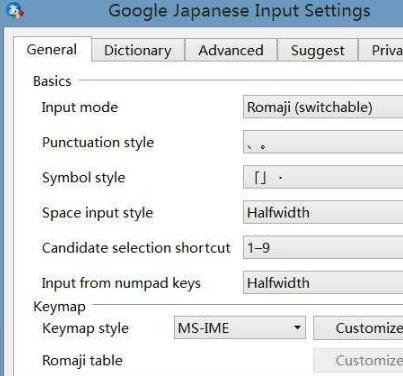The image size is (403, 376).
Task: Open the MS-IME Keymap style dropdown arrow
Action: pos(297,328)
